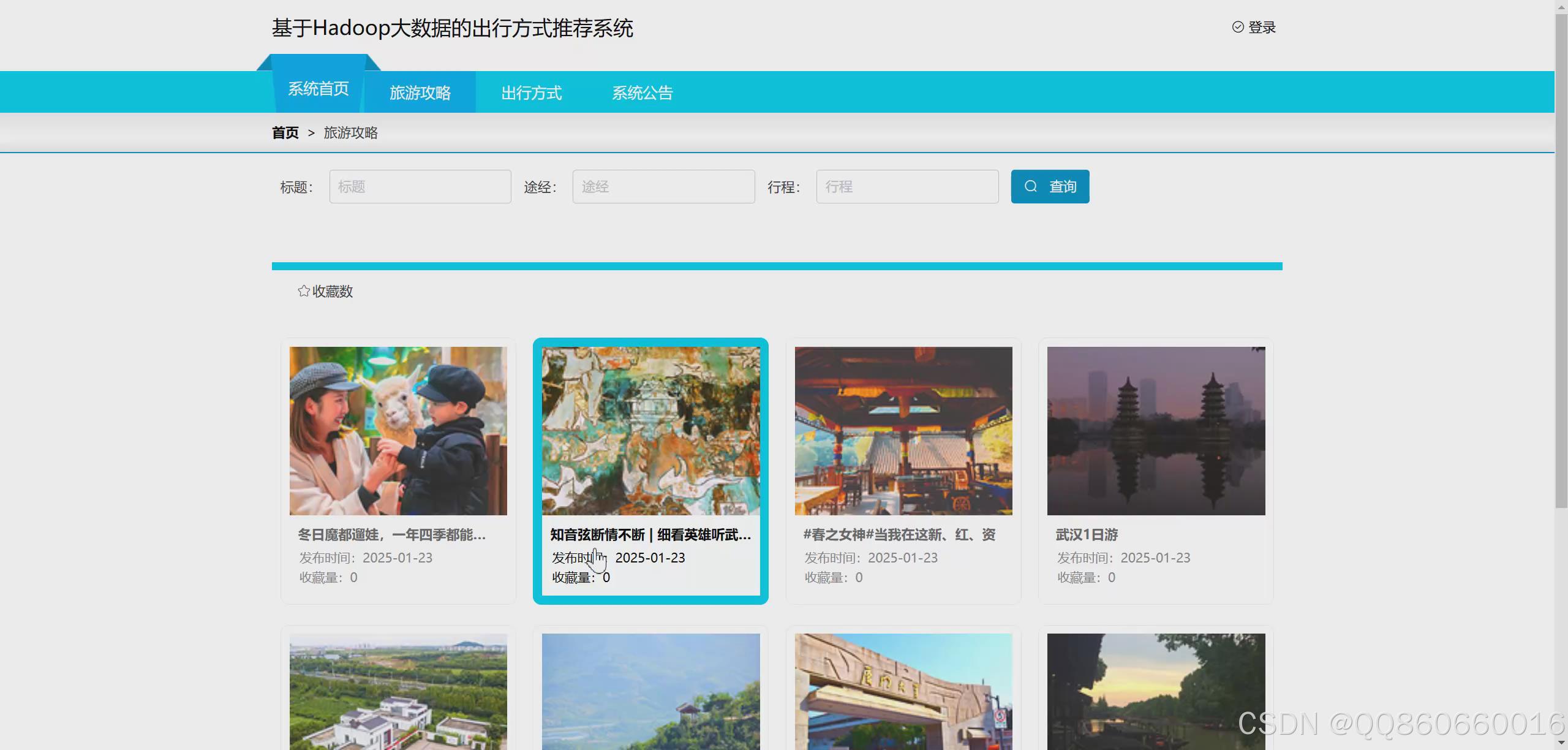Click the title 冬日魔都遛娃，一年四季都能...

[x=392, y=535]
